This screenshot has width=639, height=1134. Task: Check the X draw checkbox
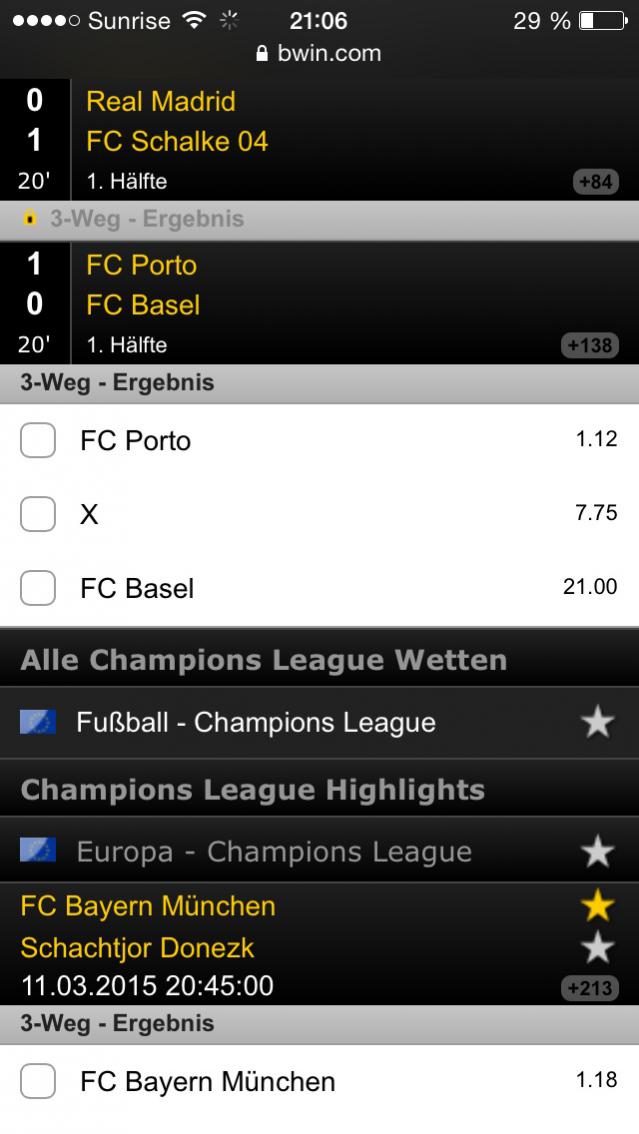(38, 514)
